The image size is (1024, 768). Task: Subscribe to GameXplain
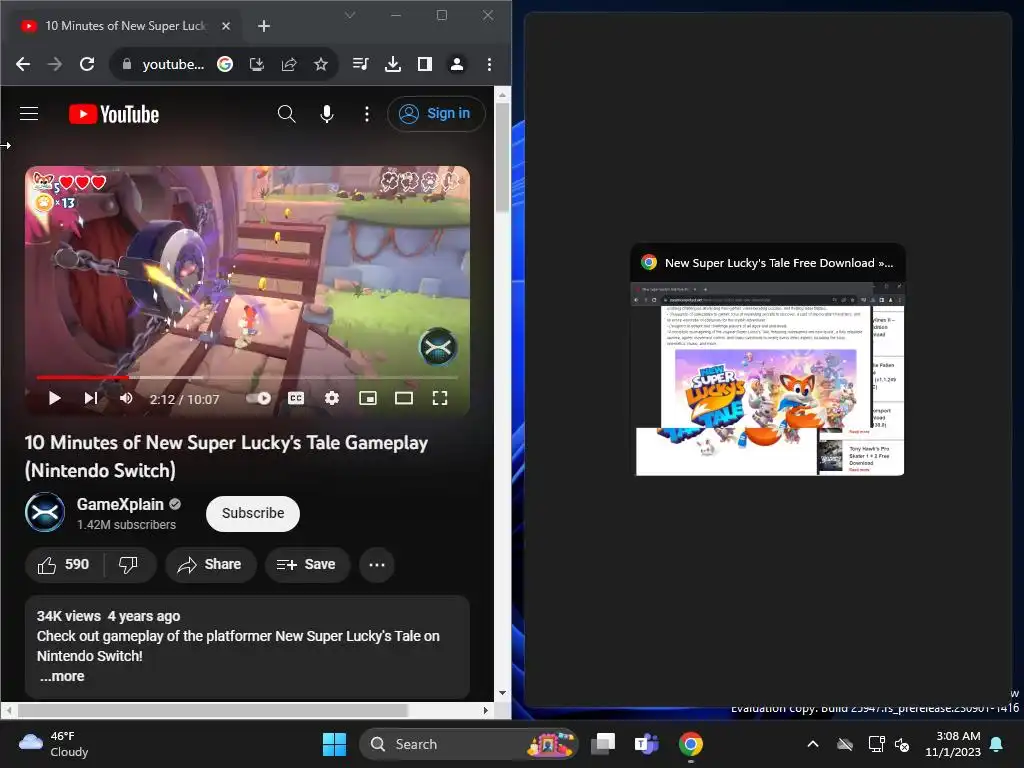click(x=253, y=514)
